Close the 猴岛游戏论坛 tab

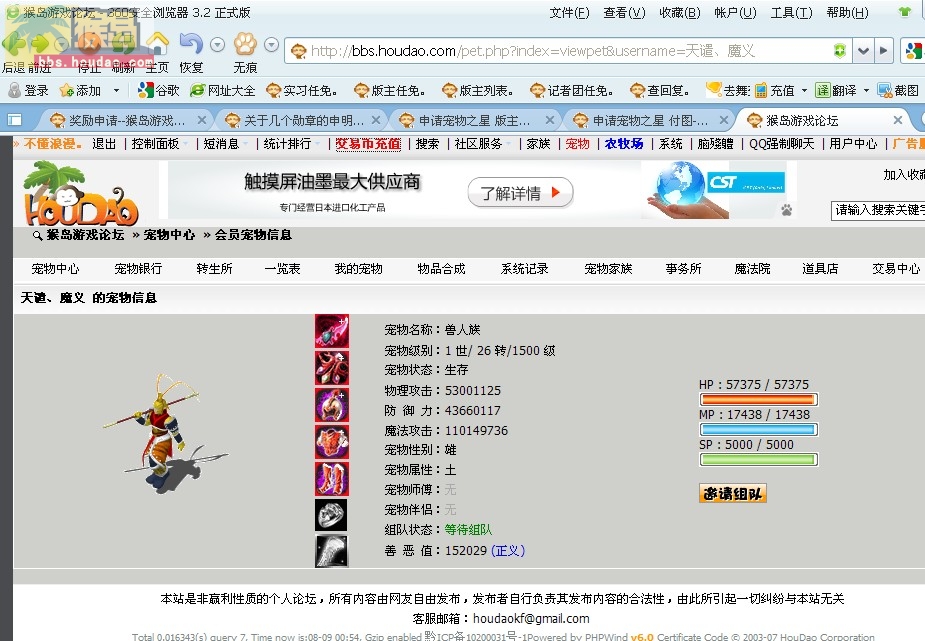(x=898, y=120)
